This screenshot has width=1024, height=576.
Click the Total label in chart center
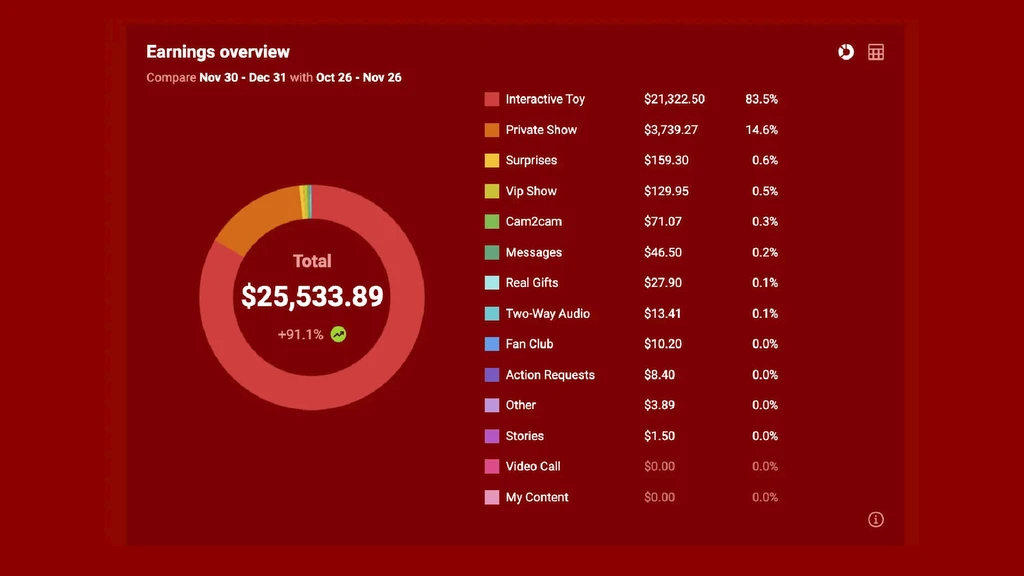(312, 261)
